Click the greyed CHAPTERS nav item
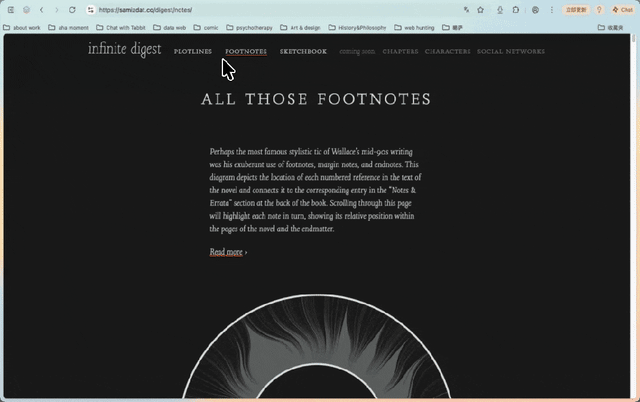 tap(400, 51)
